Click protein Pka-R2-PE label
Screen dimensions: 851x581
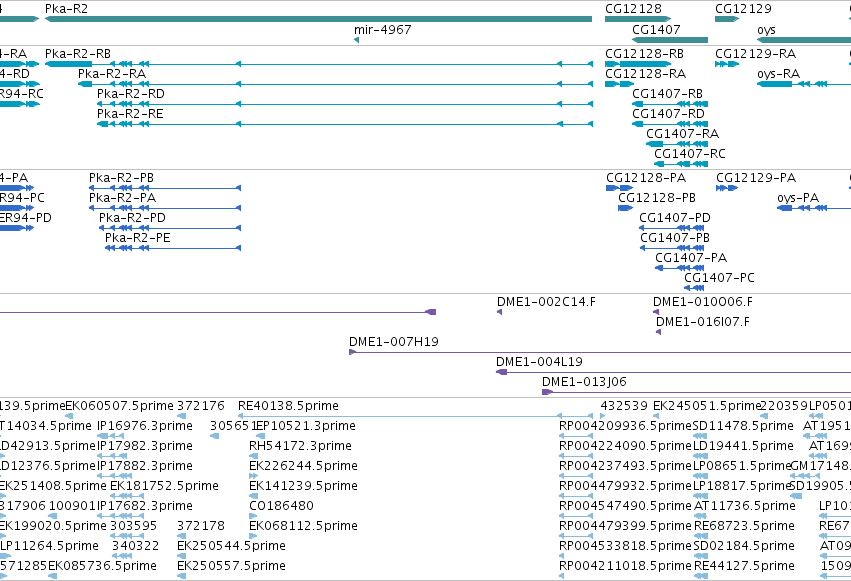pyautogui.click(x=137, y=238)
